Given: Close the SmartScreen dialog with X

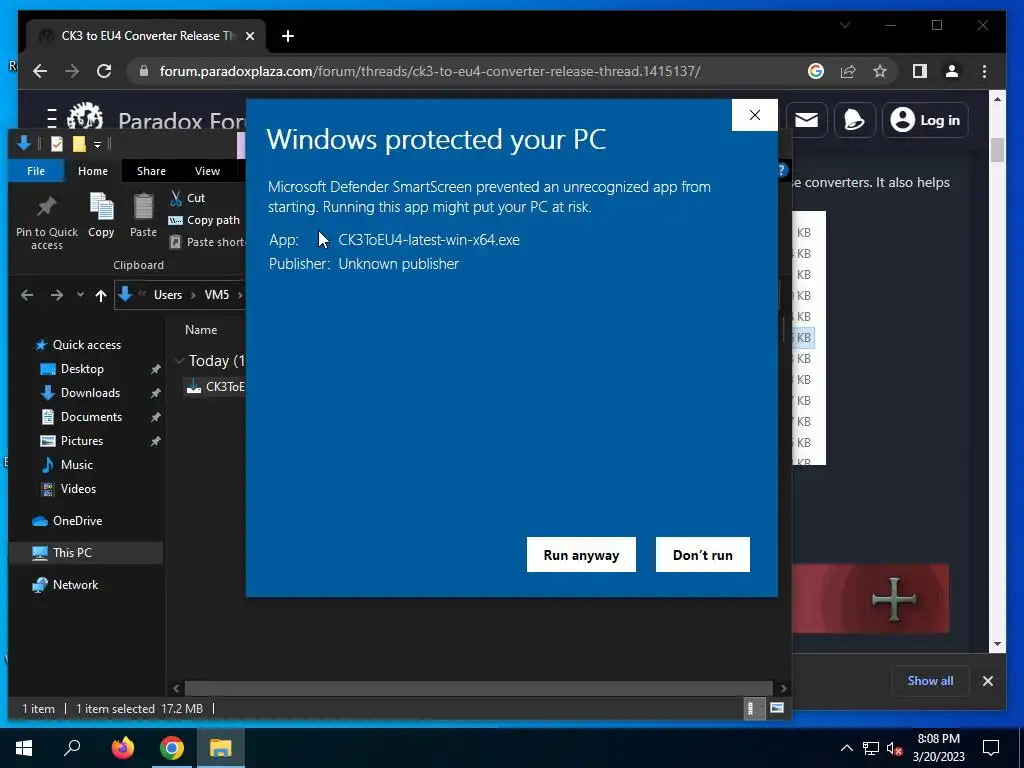Looking at the screenshot, I should click(755, 115).
